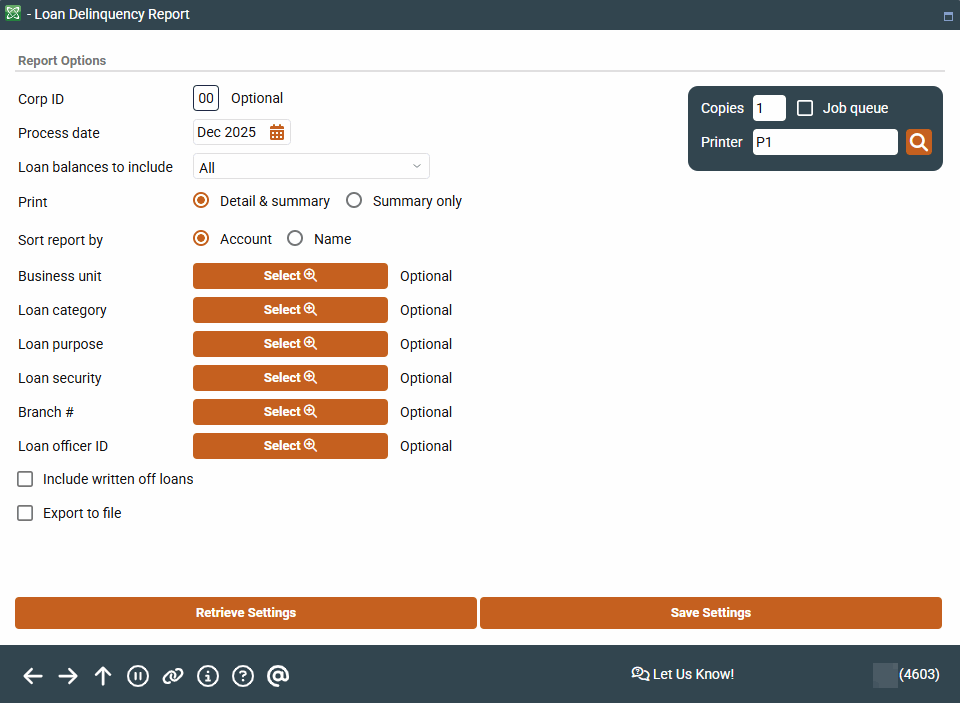This screenshot has height=703, width=960.
Task: Tick the Export to file checkbox
Action: click(x=26, y=513)
